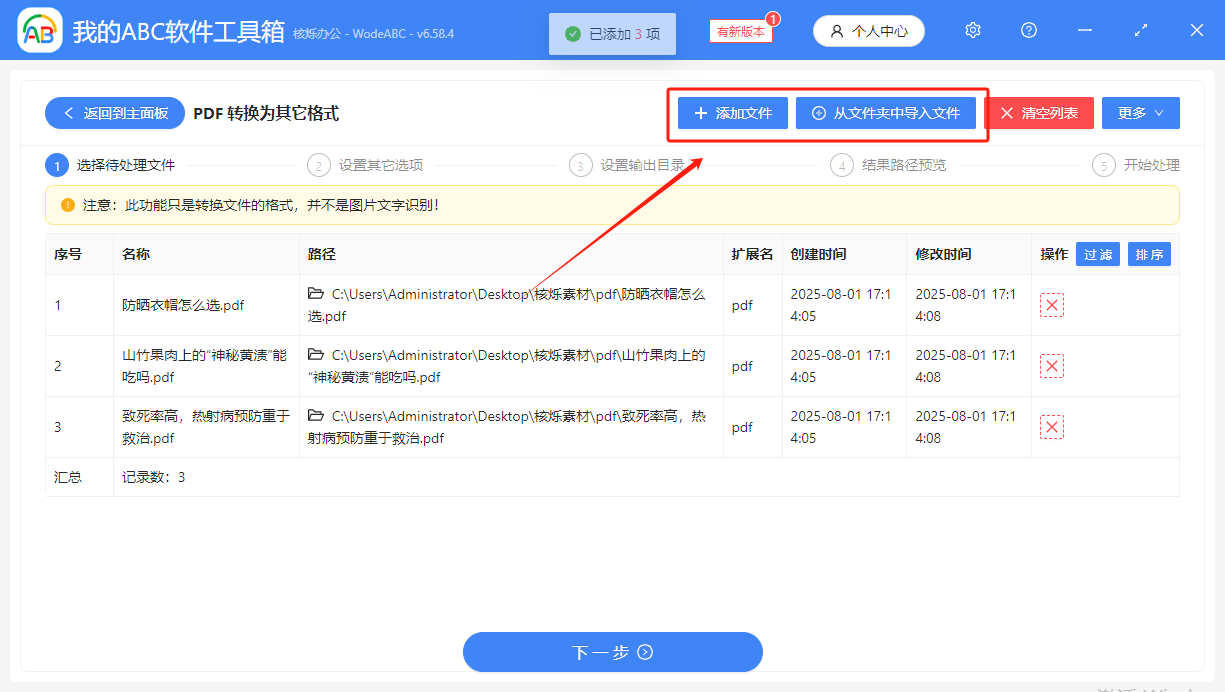Viewport: 1225px width, 692px height.
Task: Click the 添加文件 button
Action: click(731, 112)
